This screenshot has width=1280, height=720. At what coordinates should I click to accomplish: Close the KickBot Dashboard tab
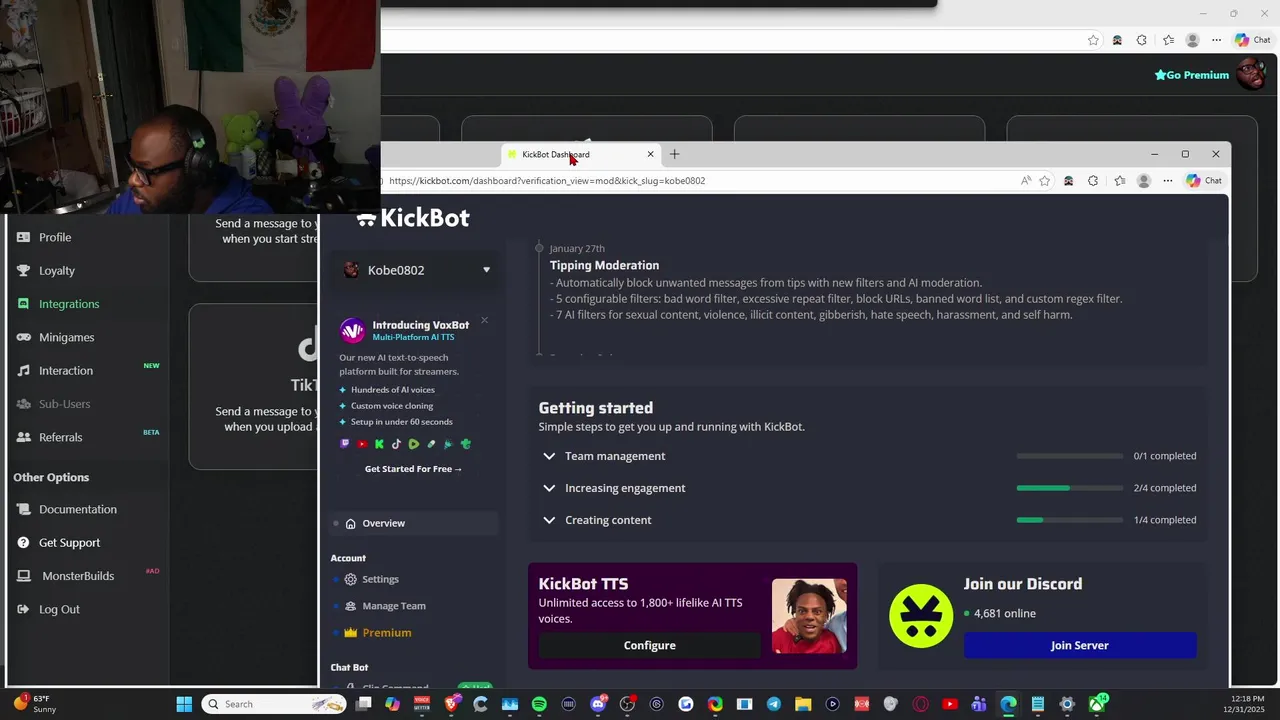point(650,154)
